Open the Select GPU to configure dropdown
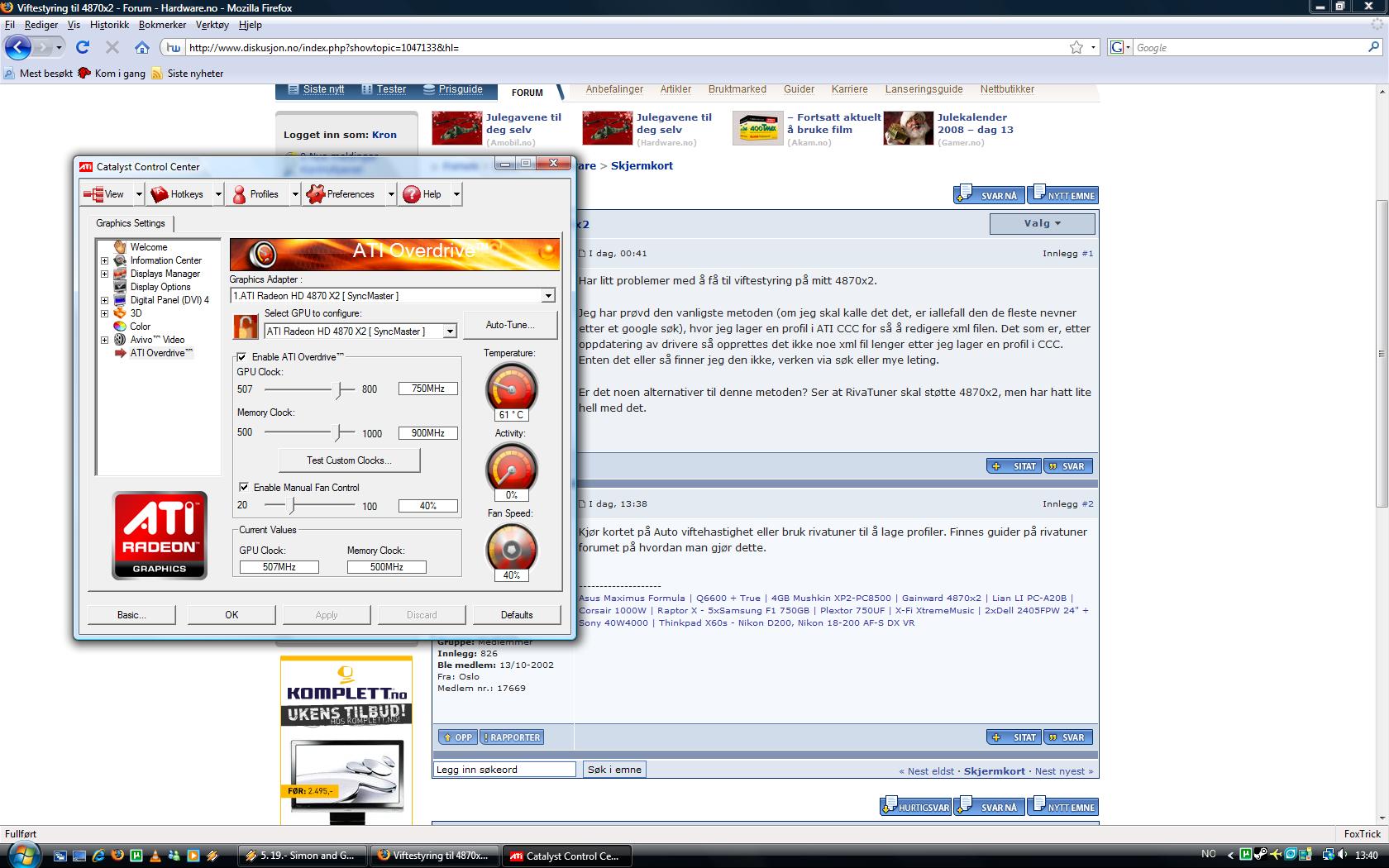This screenshot has width=1389, height=868. point(450,331)
